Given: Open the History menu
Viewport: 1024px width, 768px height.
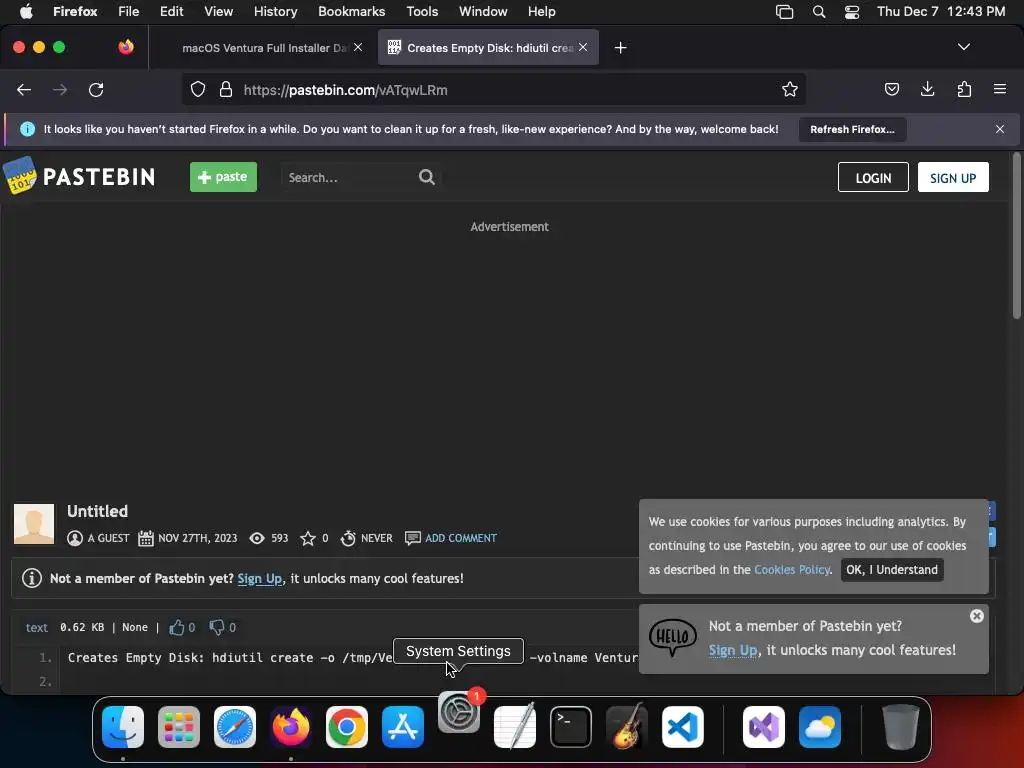Looking at the screenshot, I should pyautogui.click(x=275, y=12).
